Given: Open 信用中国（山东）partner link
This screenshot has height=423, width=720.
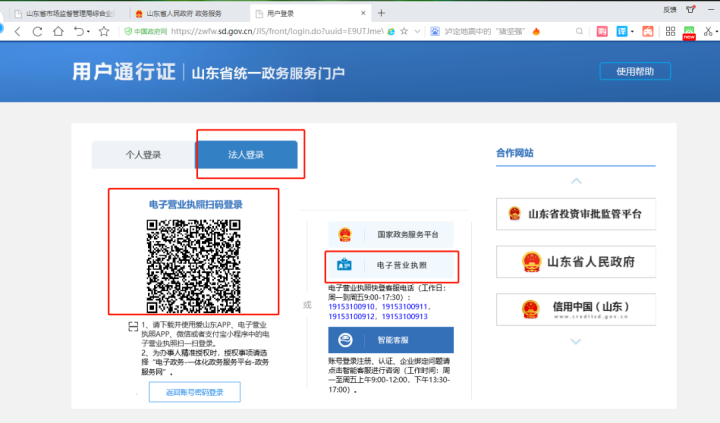Looking at the screenshot, I should 576,310.
